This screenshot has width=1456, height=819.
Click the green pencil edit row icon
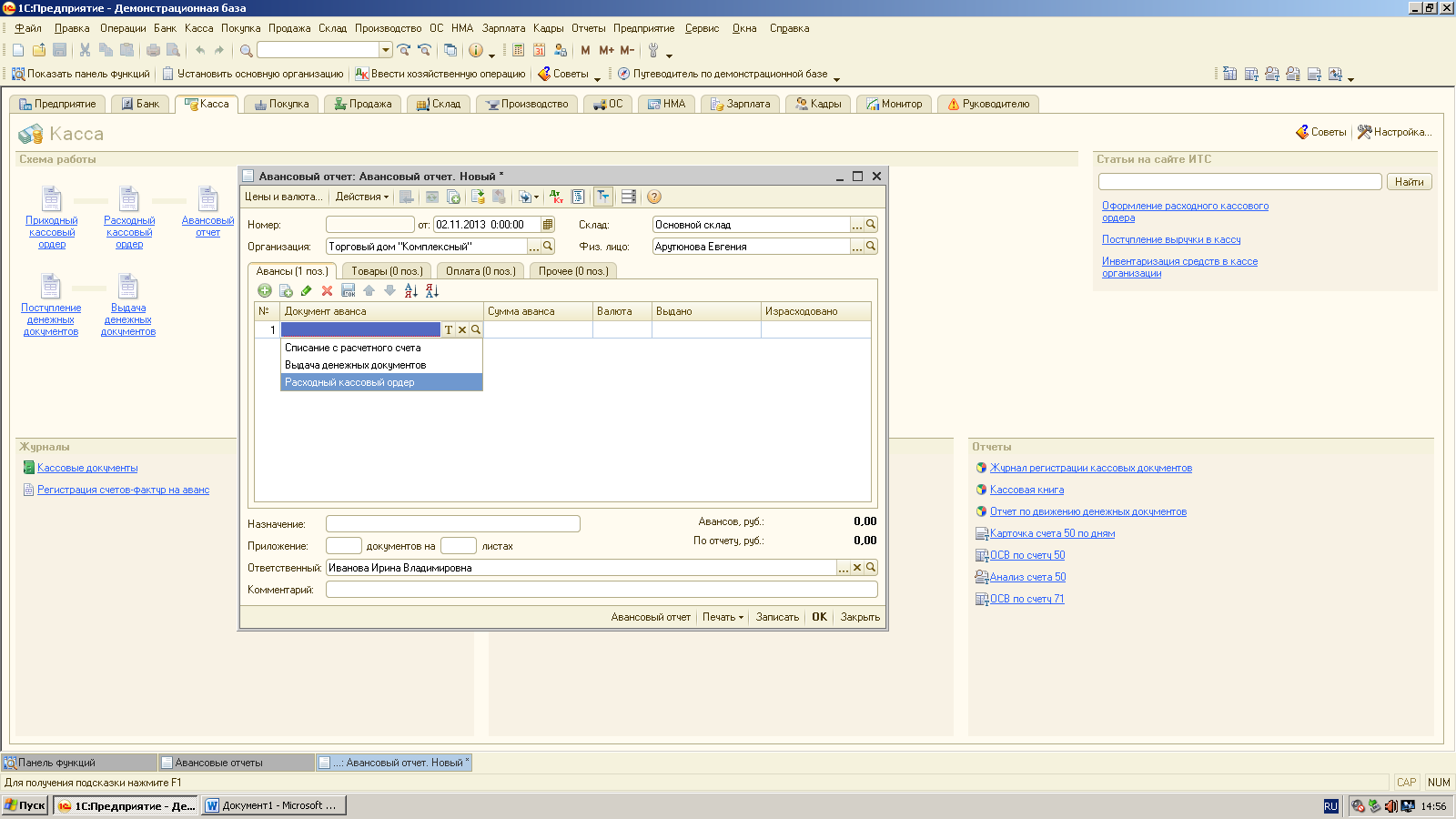pyautogui.click(x=307, y=290)
